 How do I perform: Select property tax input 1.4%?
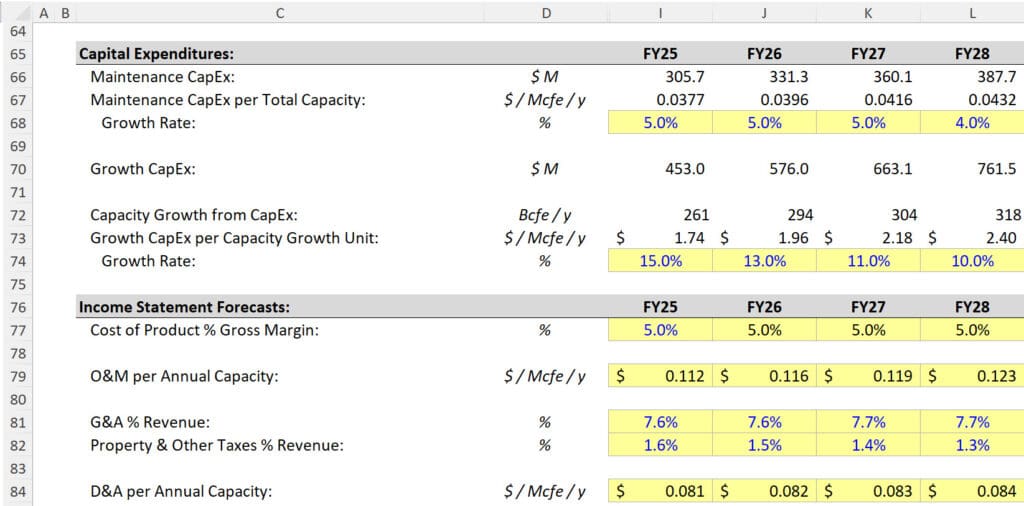tap(868, 445)
